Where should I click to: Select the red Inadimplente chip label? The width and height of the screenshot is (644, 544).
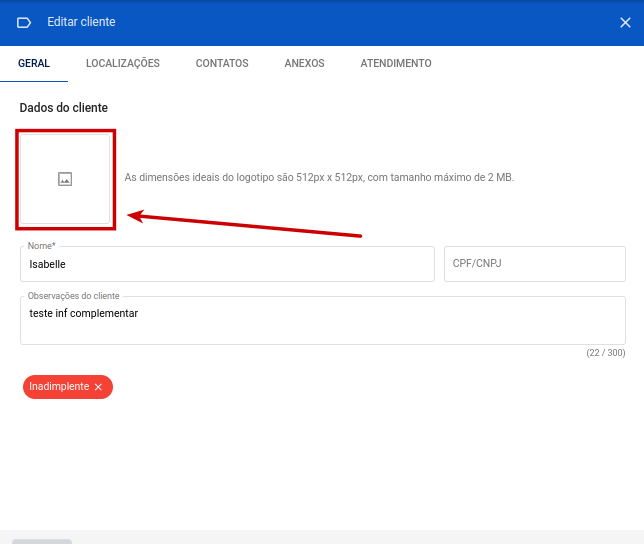[x=59, y=387]
